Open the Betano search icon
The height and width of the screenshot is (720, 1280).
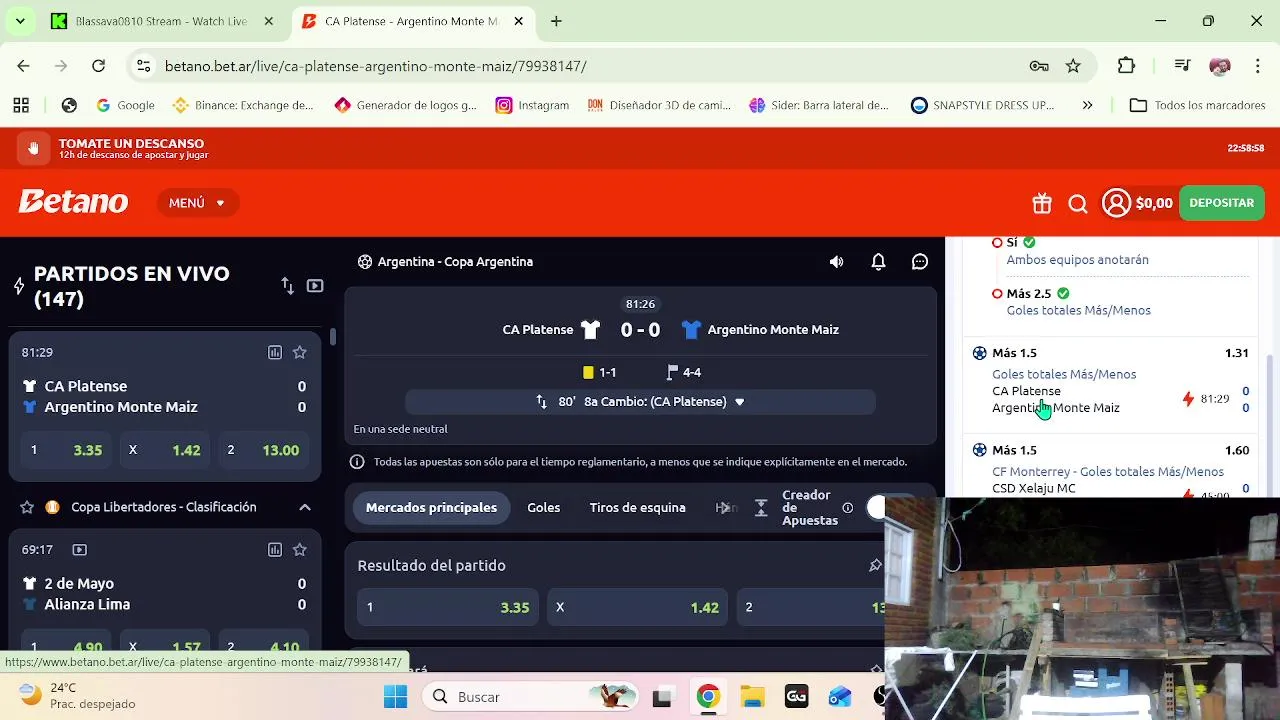(1078, 204)
